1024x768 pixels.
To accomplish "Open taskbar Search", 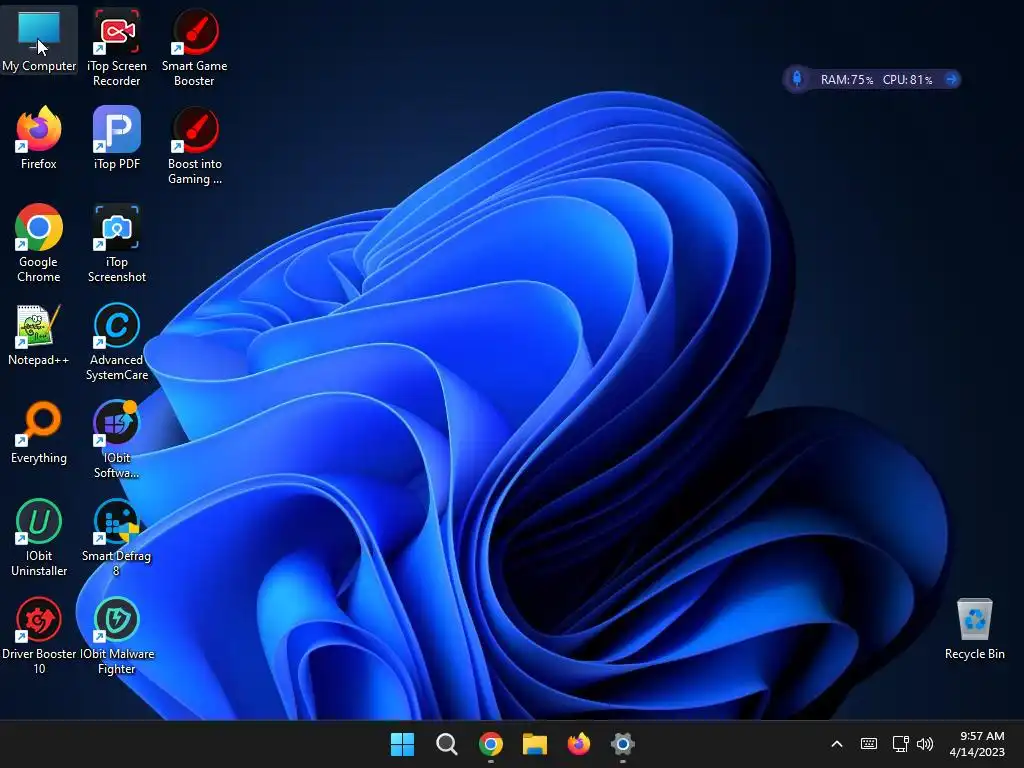I will (x=447, y=744).
